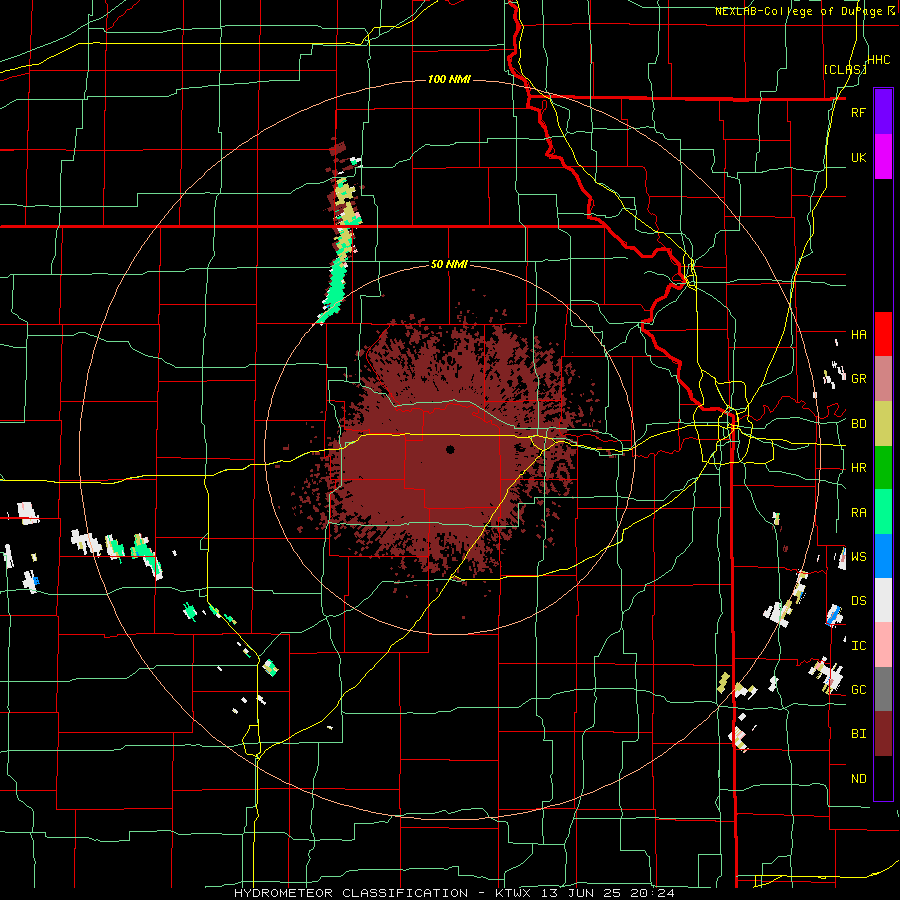Screen dimensions: 900x900
Task: Click the BI legend label
Action: tap(858, 734)
